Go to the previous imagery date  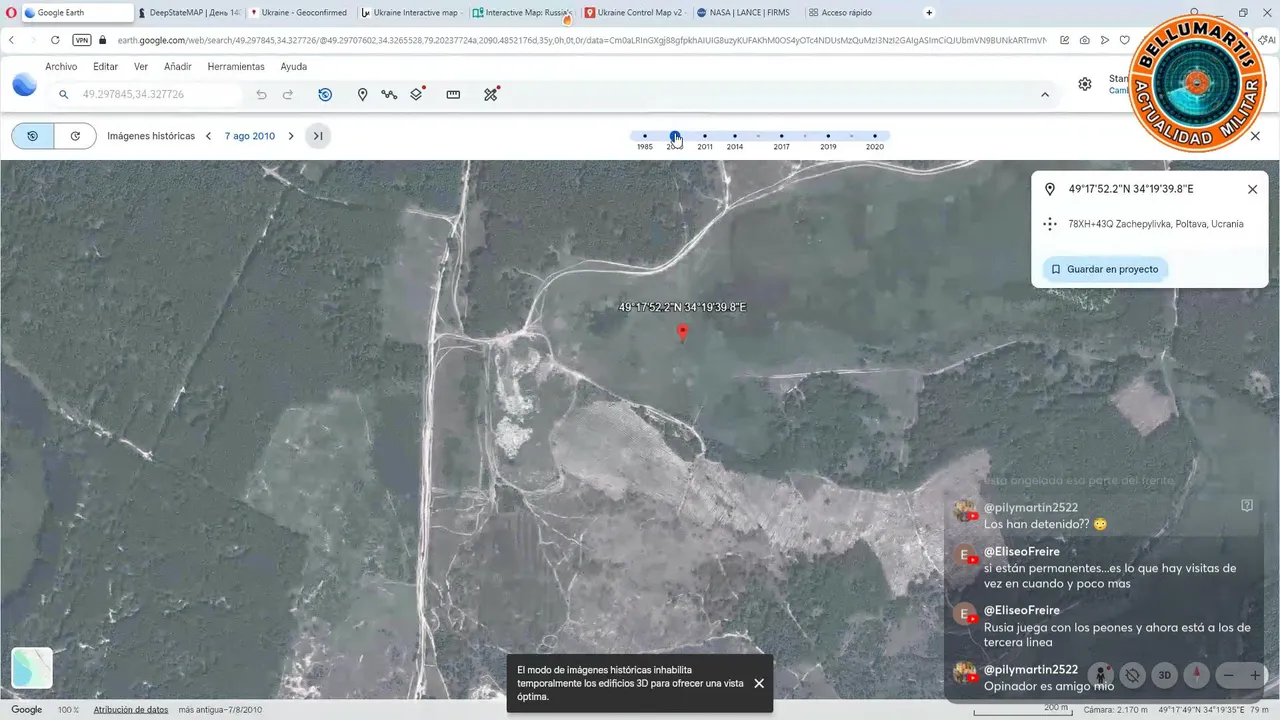208,136
